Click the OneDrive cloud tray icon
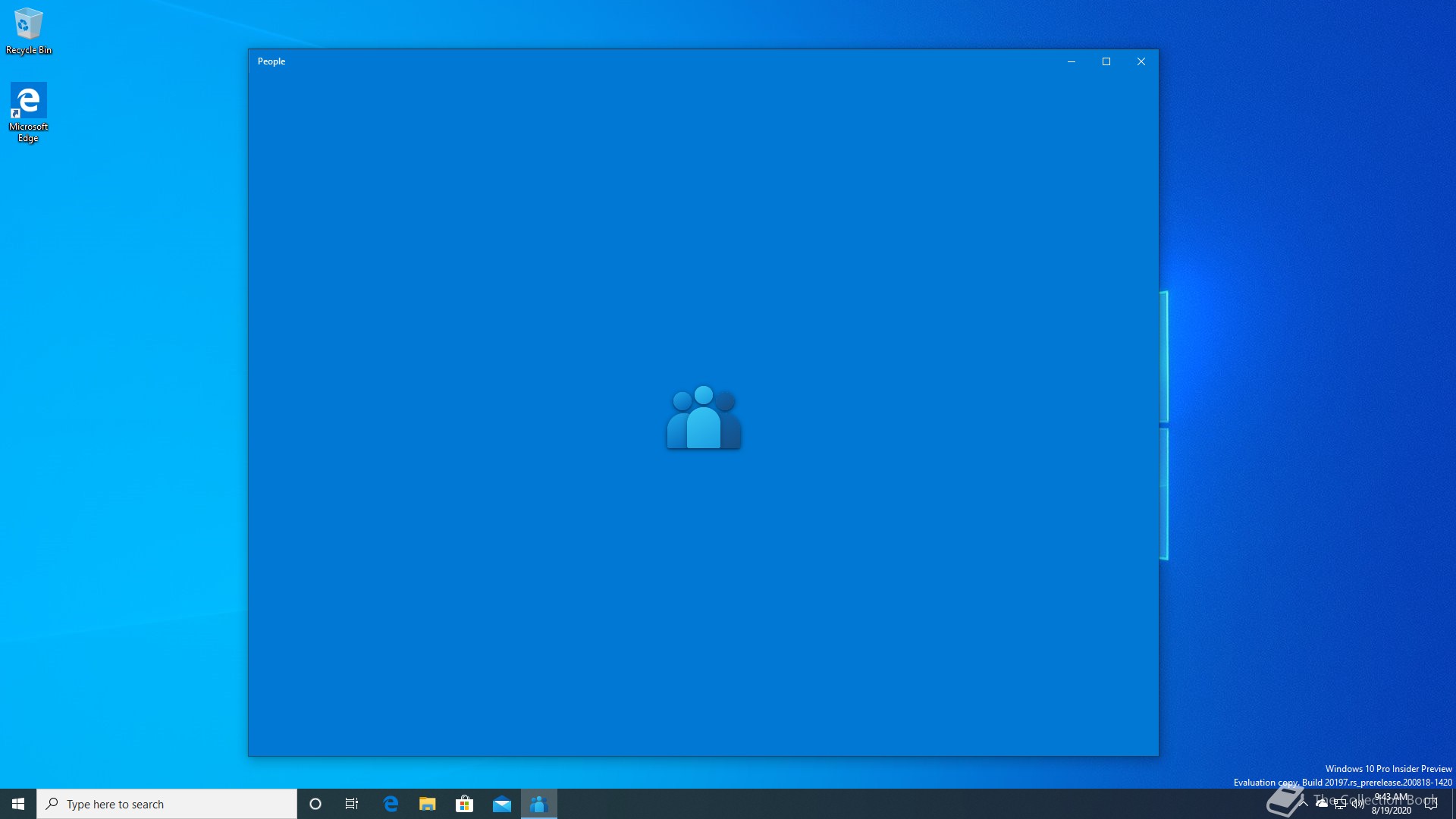This screenshot has height=819, width=1456. coord(1322,803)
